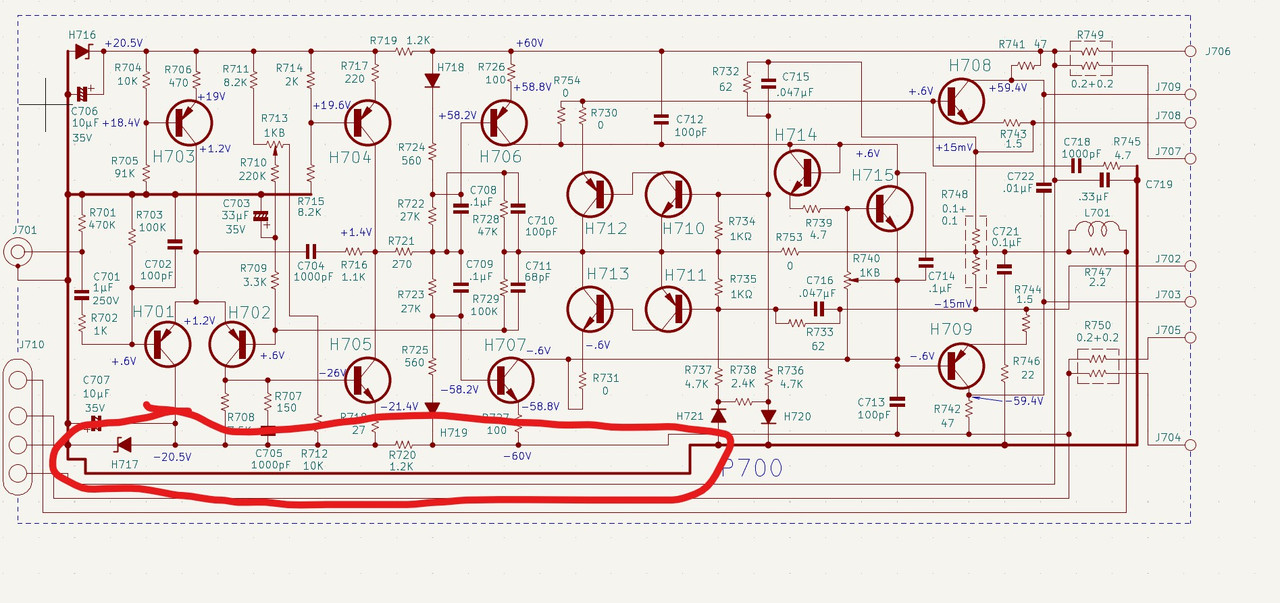Select the +58.2V voltage label
Image resolution: width=1280 pixels, height=603 pixels.
click(x=457, y=115)
